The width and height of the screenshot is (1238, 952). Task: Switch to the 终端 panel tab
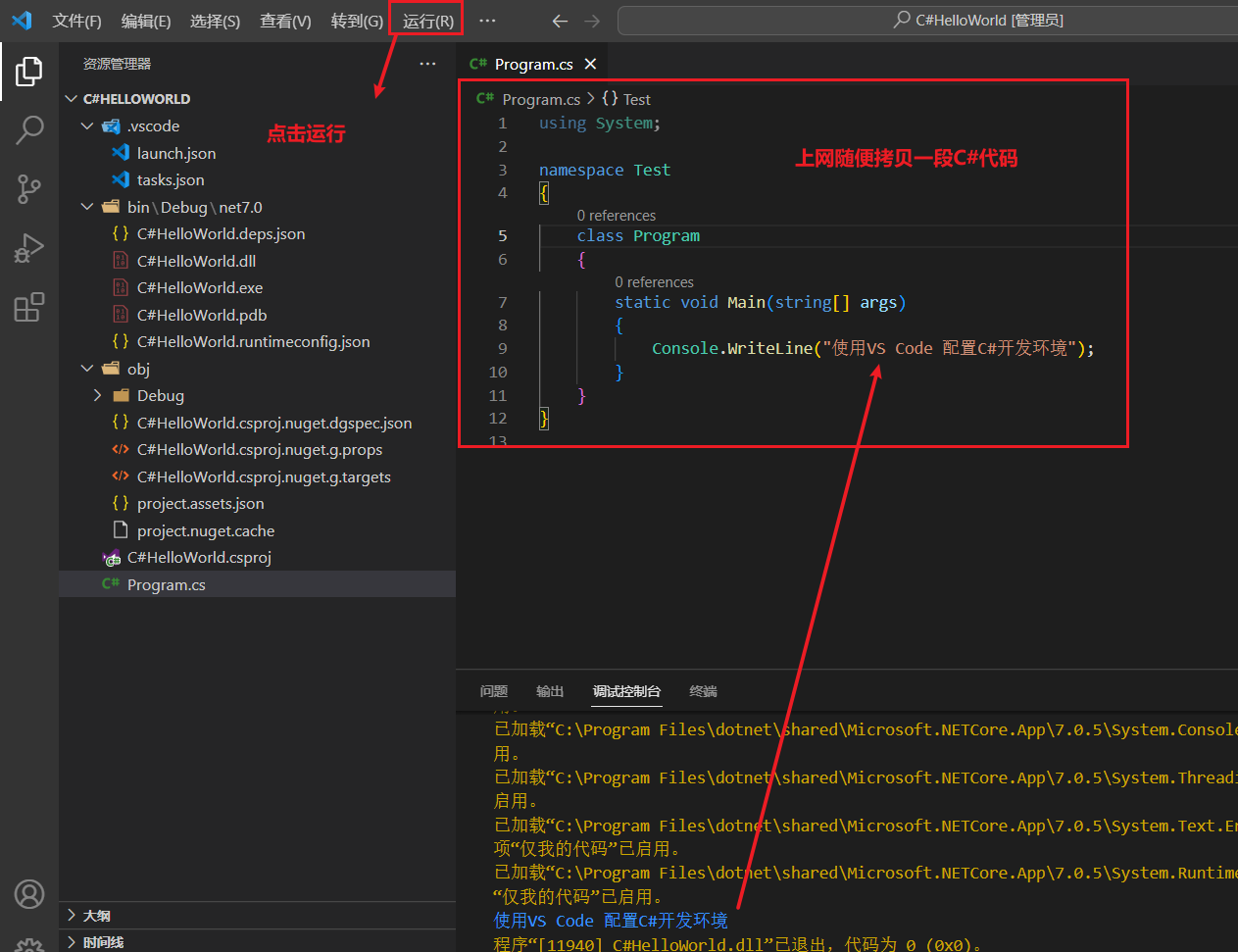[x=703, y=691]
